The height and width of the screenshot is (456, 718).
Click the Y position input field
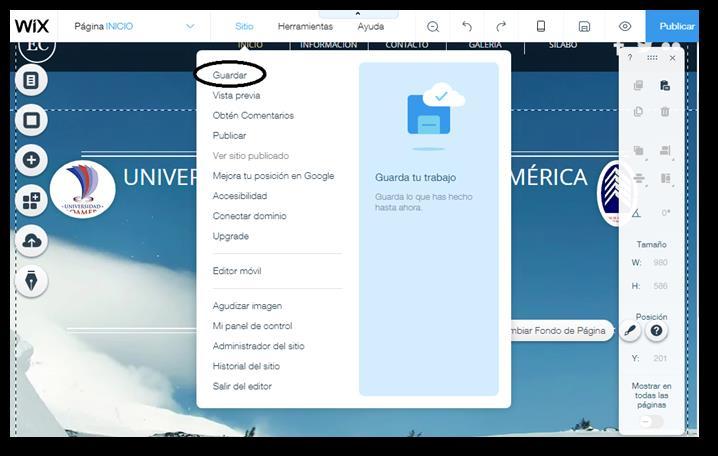point(660,358)
